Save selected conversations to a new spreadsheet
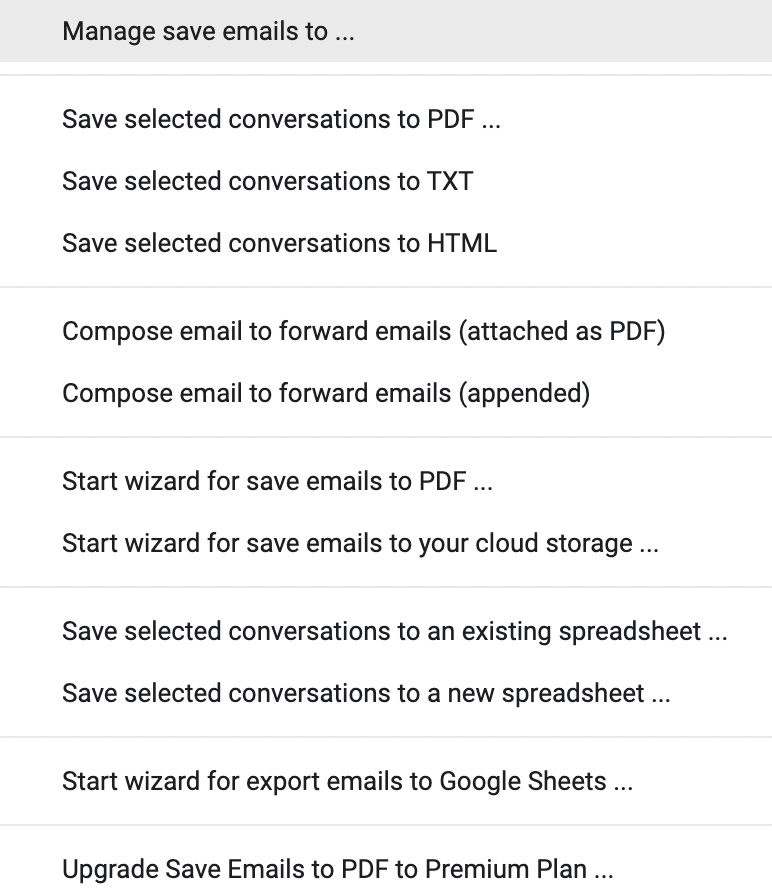The height and width of the screenshot is (896, 772). click(366, 693)
